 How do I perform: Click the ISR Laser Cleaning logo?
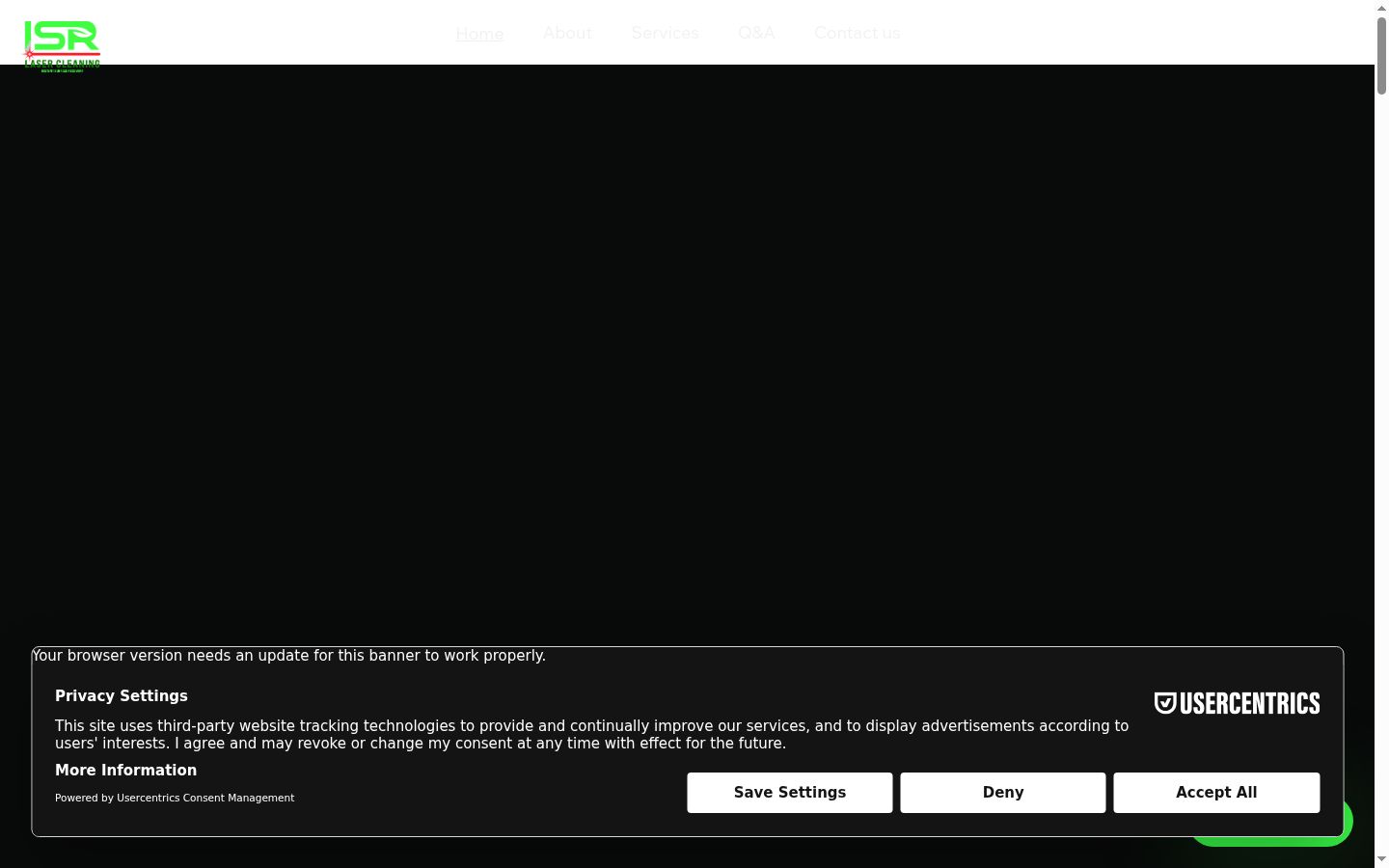point(63,46)
